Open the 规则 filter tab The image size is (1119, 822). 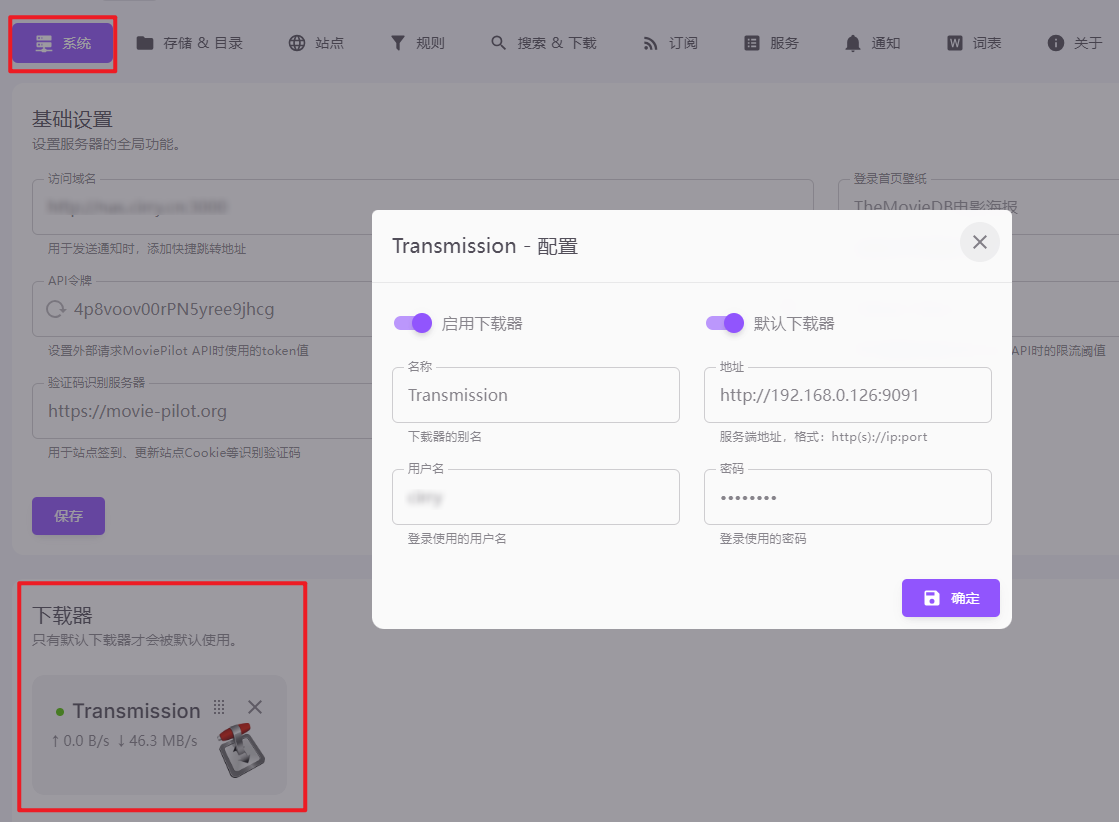coord(417,43)
